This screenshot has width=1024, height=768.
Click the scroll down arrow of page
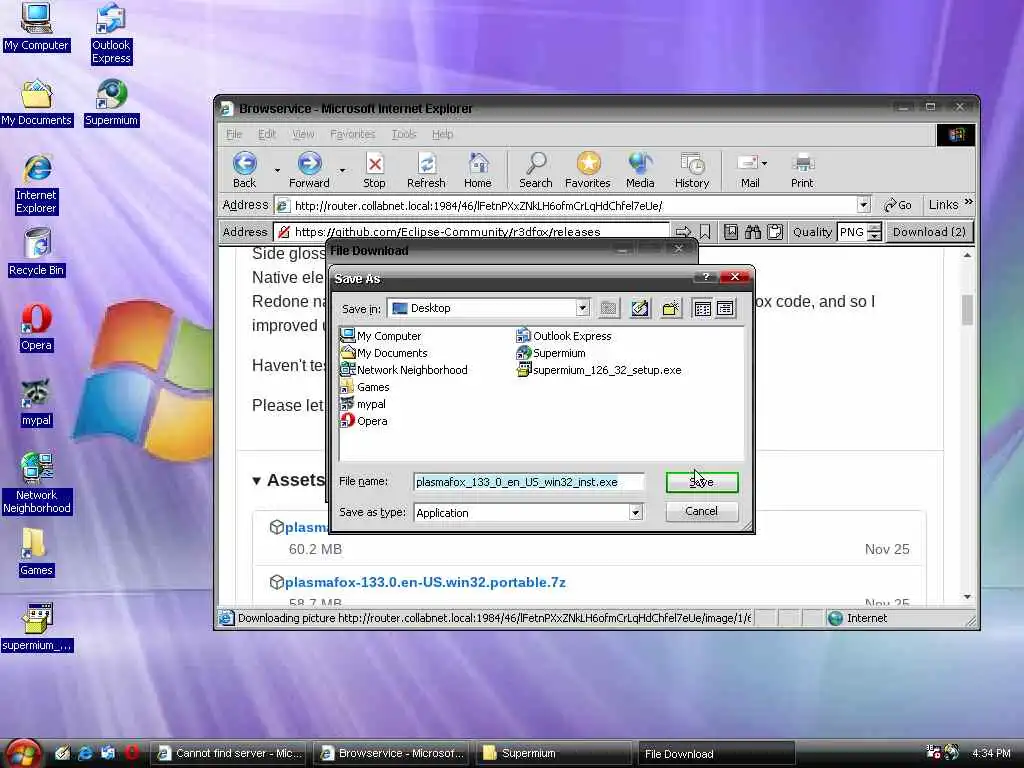point(967,597)
